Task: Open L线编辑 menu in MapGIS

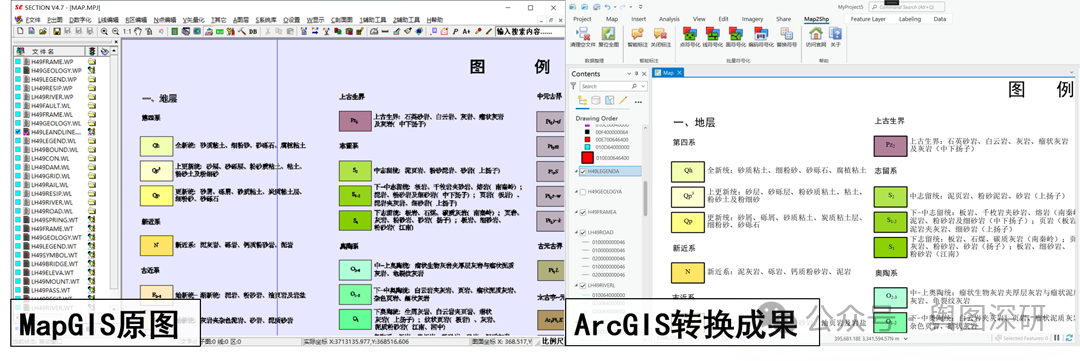Action: [x=108, y=20]
